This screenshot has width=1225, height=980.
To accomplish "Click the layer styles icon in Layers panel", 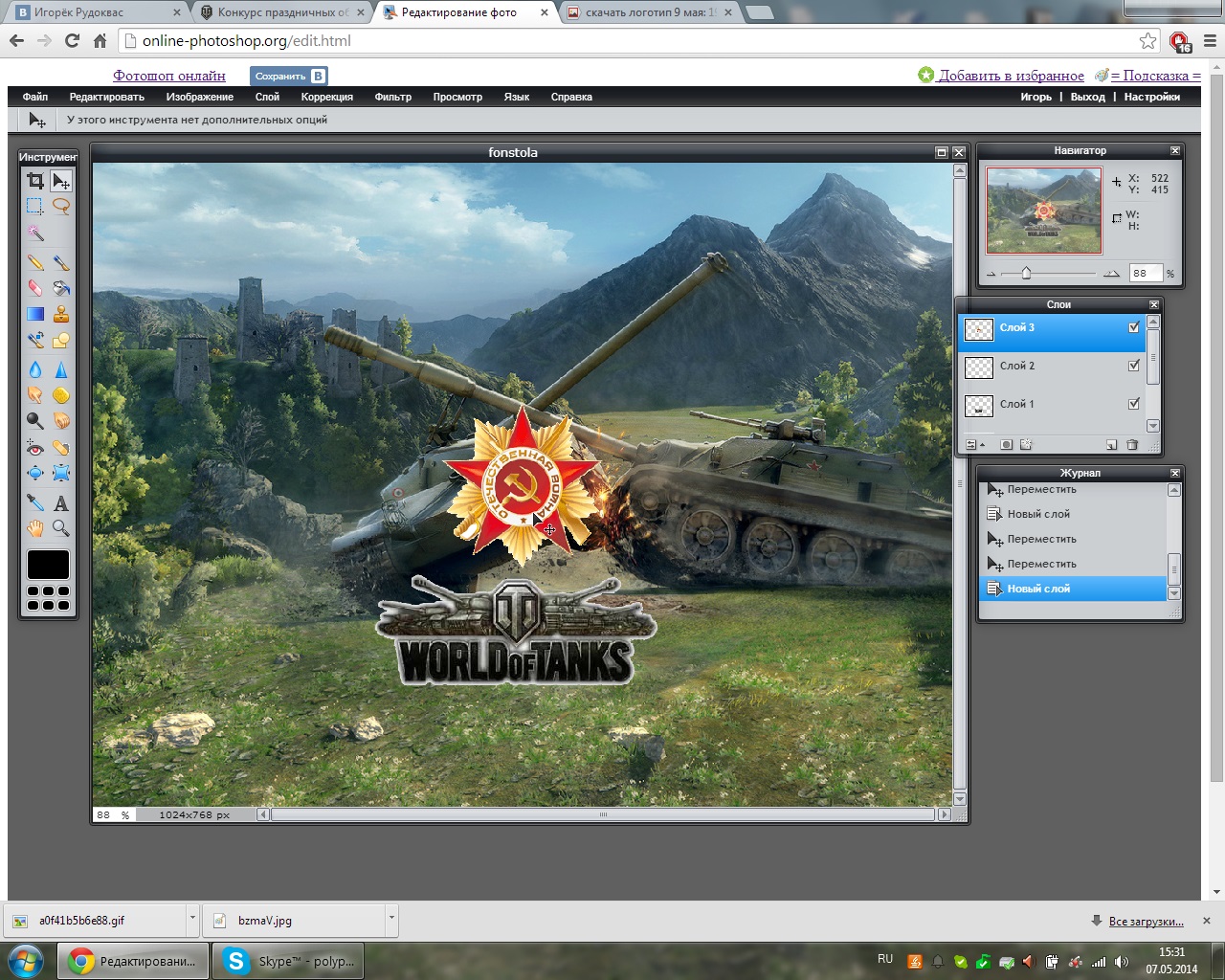I will pos(1027,445).
